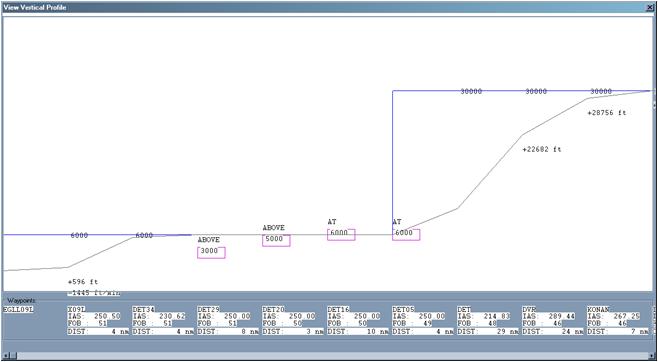The image size is (658, 362).
Task: Click the EGLL09L waypoint label
Action: tap(18, 310)
